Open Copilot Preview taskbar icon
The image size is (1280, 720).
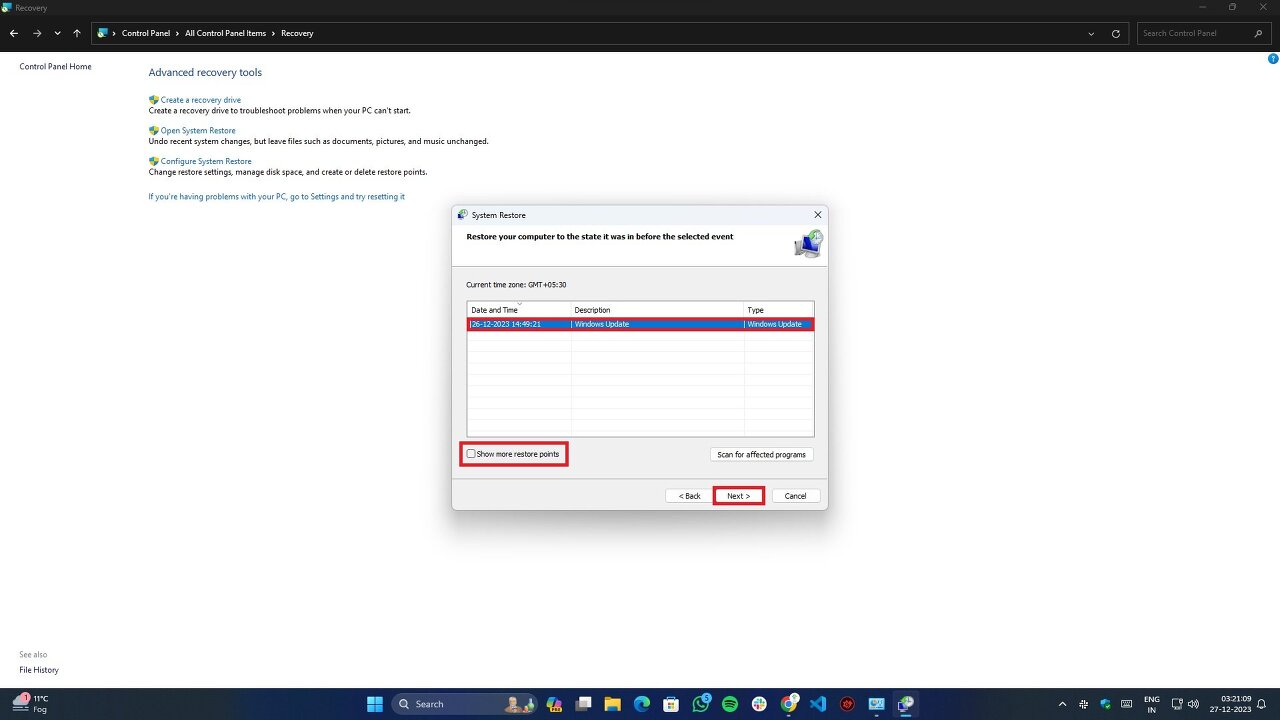(554, 704)
